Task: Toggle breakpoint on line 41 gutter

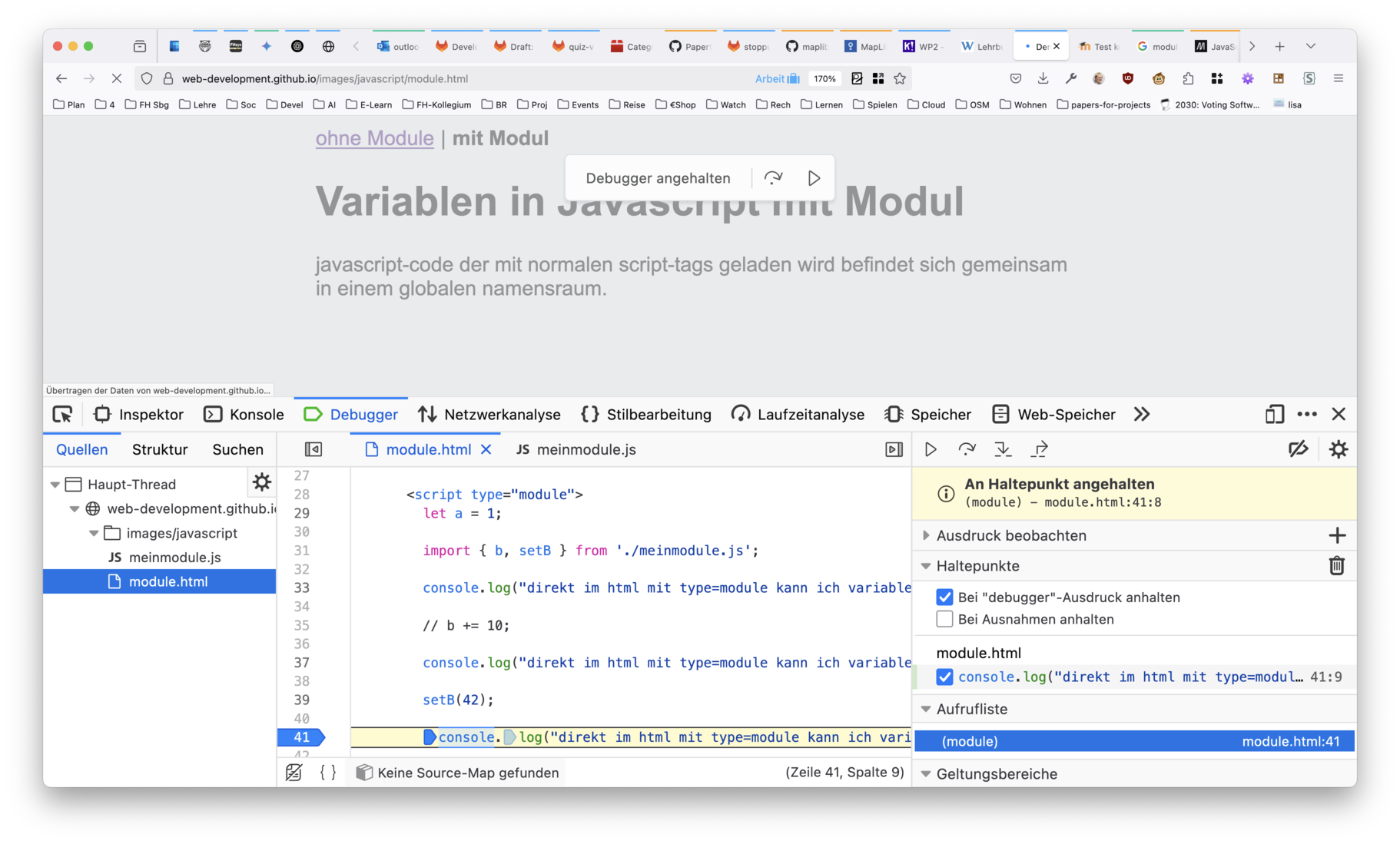Action: [x=301, y=737]
